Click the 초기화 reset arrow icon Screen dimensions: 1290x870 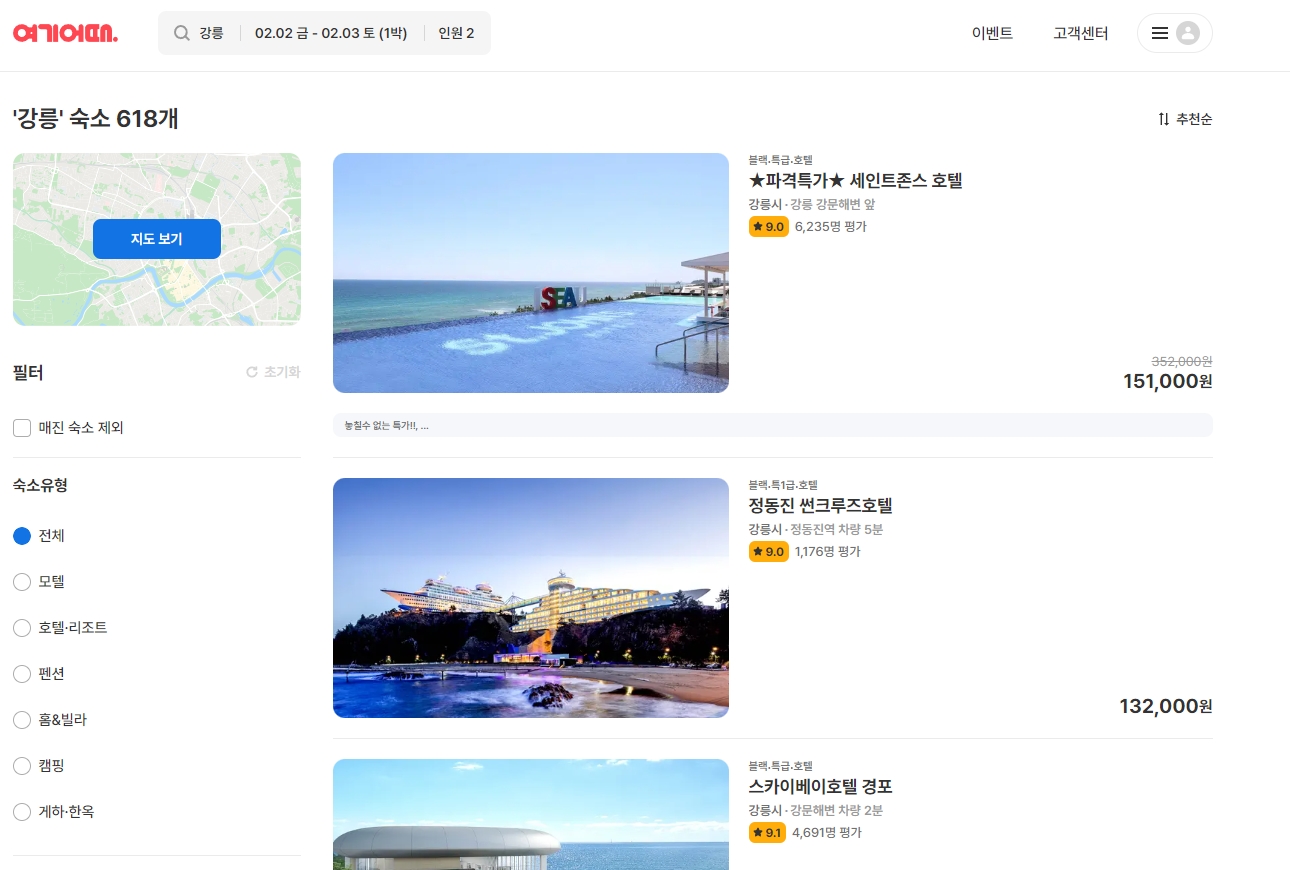click(x=252, y=372)
